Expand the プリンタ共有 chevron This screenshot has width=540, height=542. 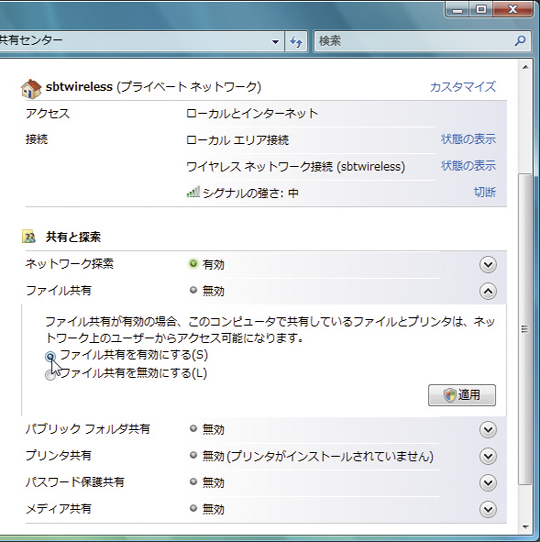(x=488, y=456)
